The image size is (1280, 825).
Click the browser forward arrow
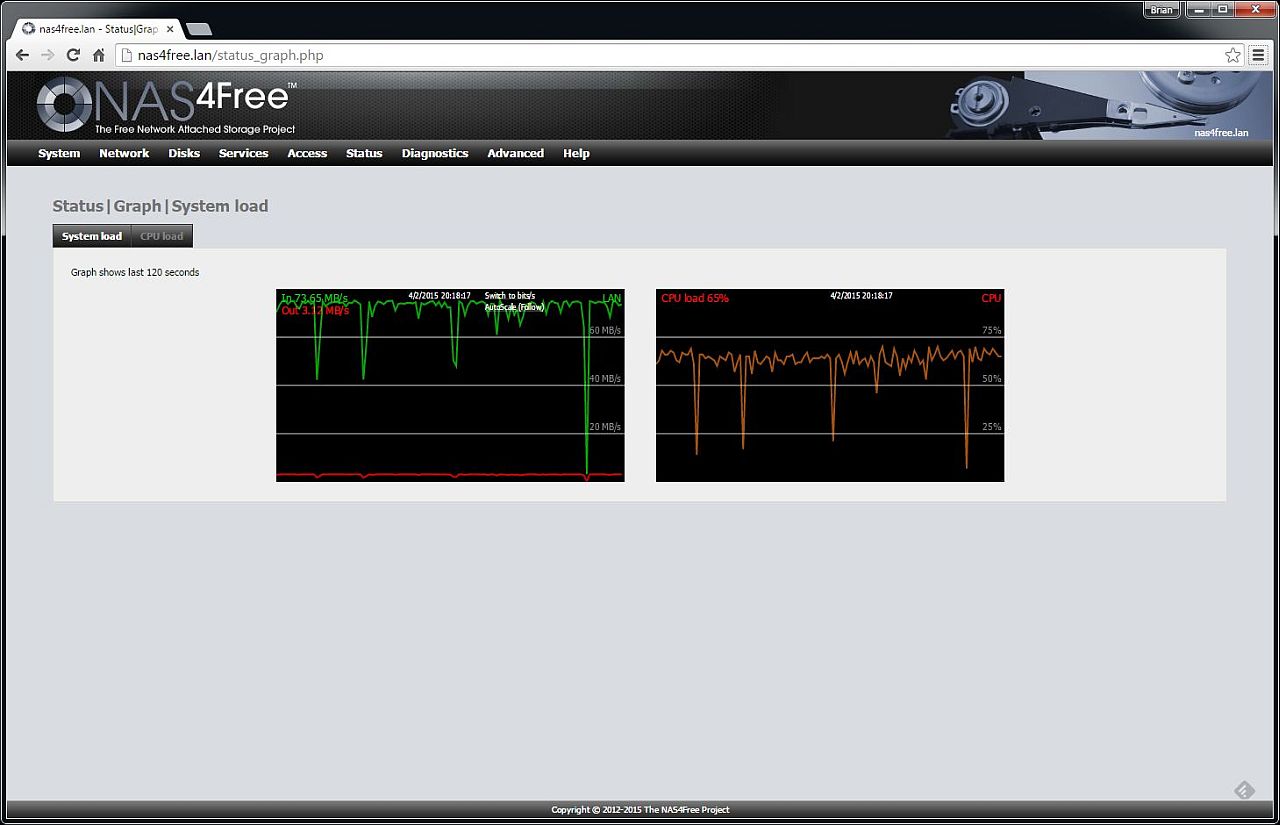click(47, 56)
